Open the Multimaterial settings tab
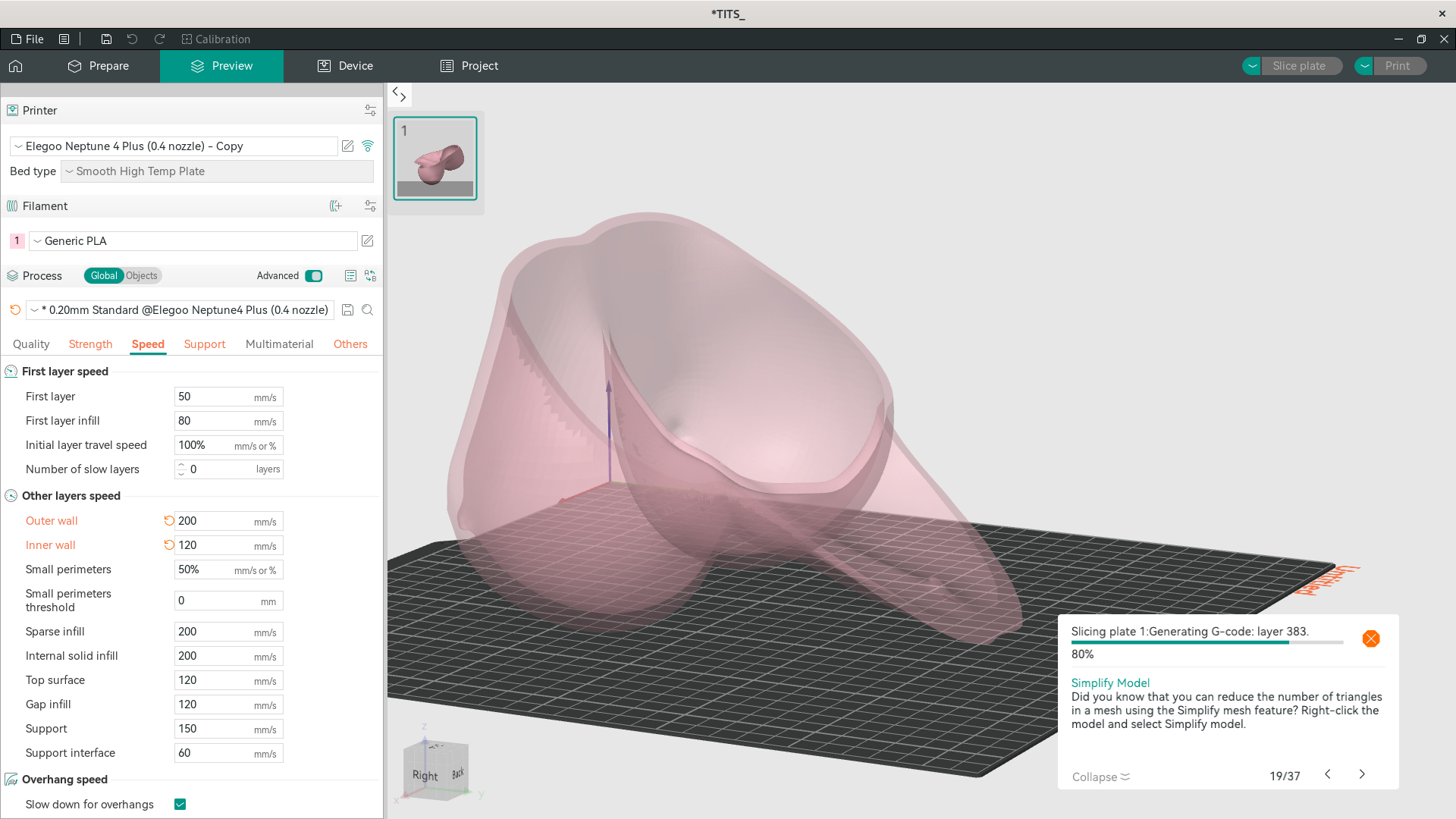Viewport: 1456px width, 819px height. tap(279, 344)
